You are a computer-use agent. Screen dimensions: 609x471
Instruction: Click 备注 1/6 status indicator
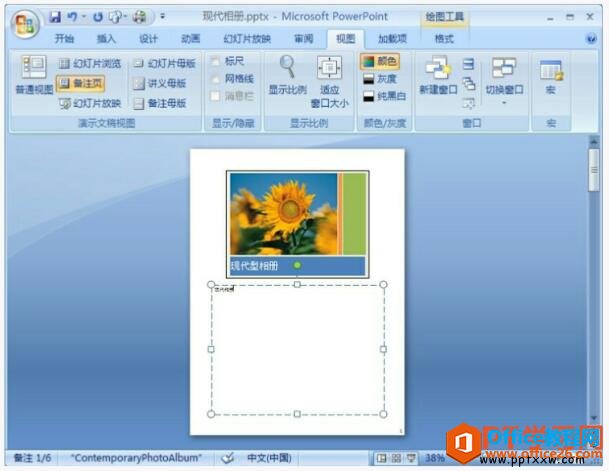[x=33, y=458]
